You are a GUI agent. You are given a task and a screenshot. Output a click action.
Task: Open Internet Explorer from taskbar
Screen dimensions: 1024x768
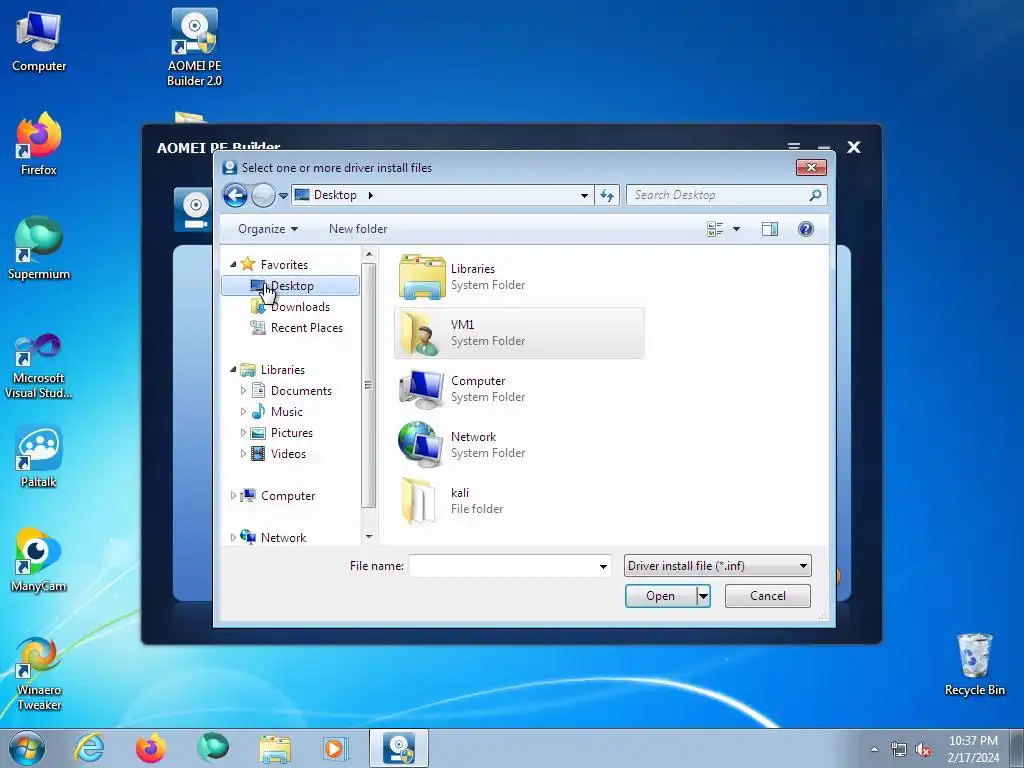point(89,748)
